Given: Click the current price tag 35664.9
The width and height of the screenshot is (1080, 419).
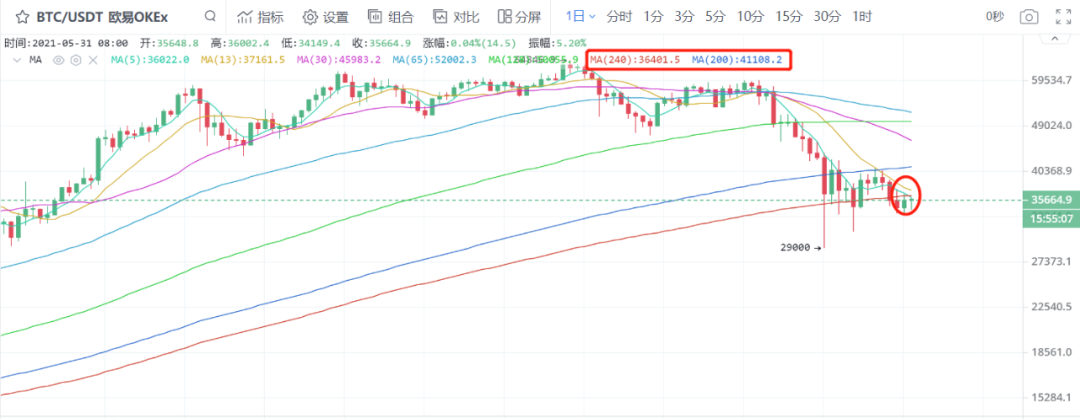Looking at the screenshot, I should point(1051,201).
